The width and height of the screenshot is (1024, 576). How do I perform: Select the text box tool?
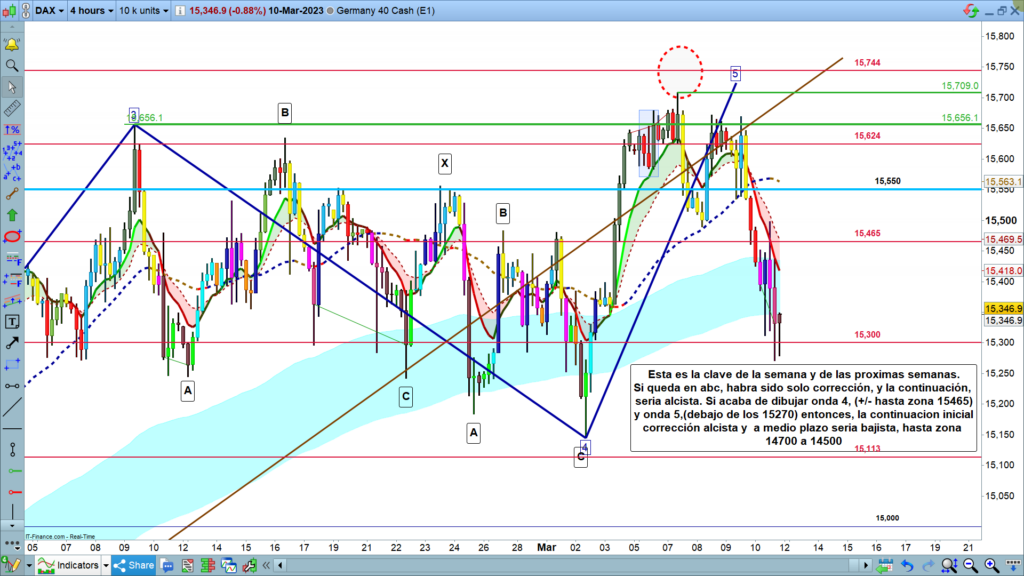pyautogui.click(x=12, y=322)
